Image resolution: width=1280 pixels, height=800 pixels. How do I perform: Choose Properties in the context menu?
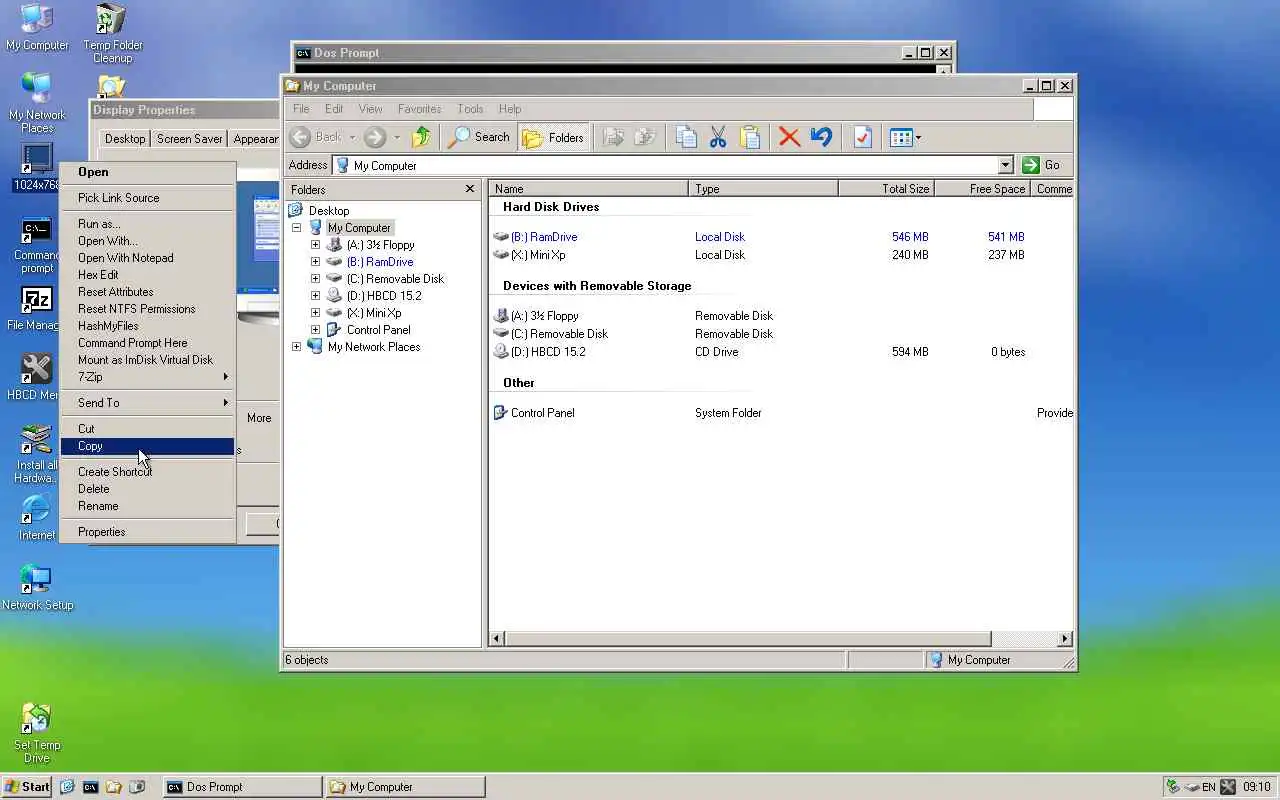(x=147, y=532)
